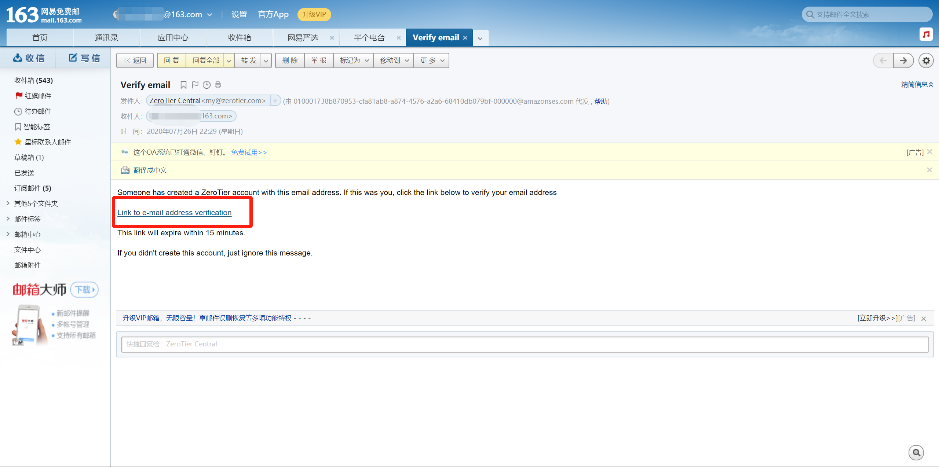Switch to the 收件箱 tab

point(239,37)
